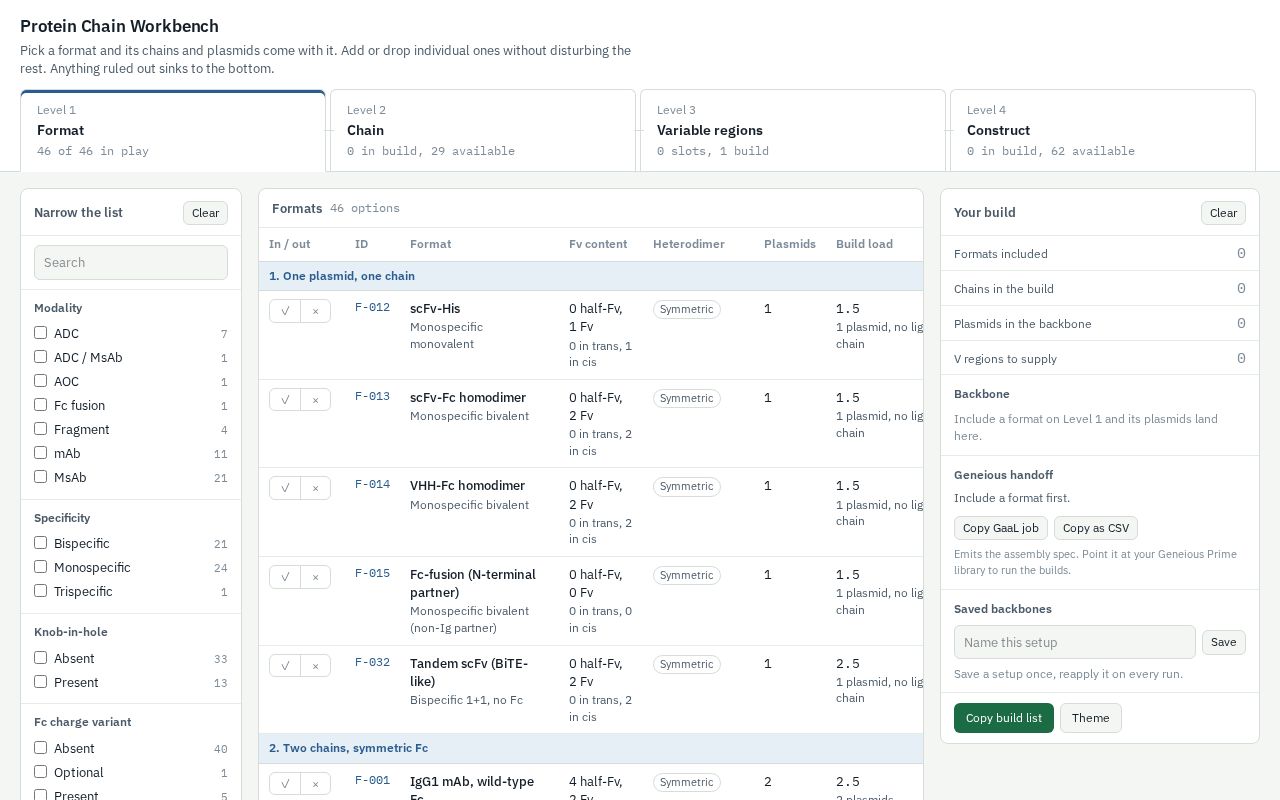The height and width of the screenshot is (800, 1280).
Task: Enable the Fragment modality filter
Action: (x=40, y=428)
